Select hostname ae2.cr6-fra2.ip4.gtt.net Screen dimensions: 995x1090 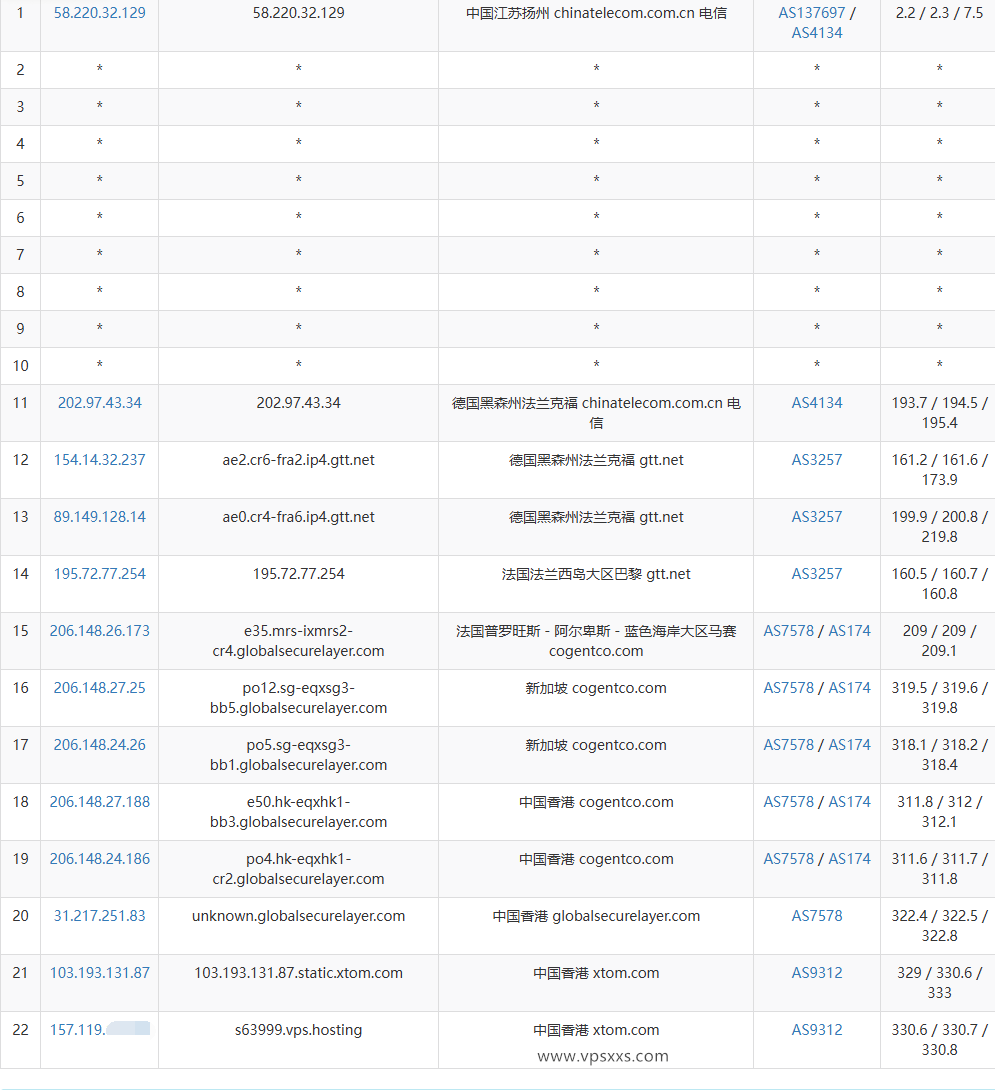(298, 460)
